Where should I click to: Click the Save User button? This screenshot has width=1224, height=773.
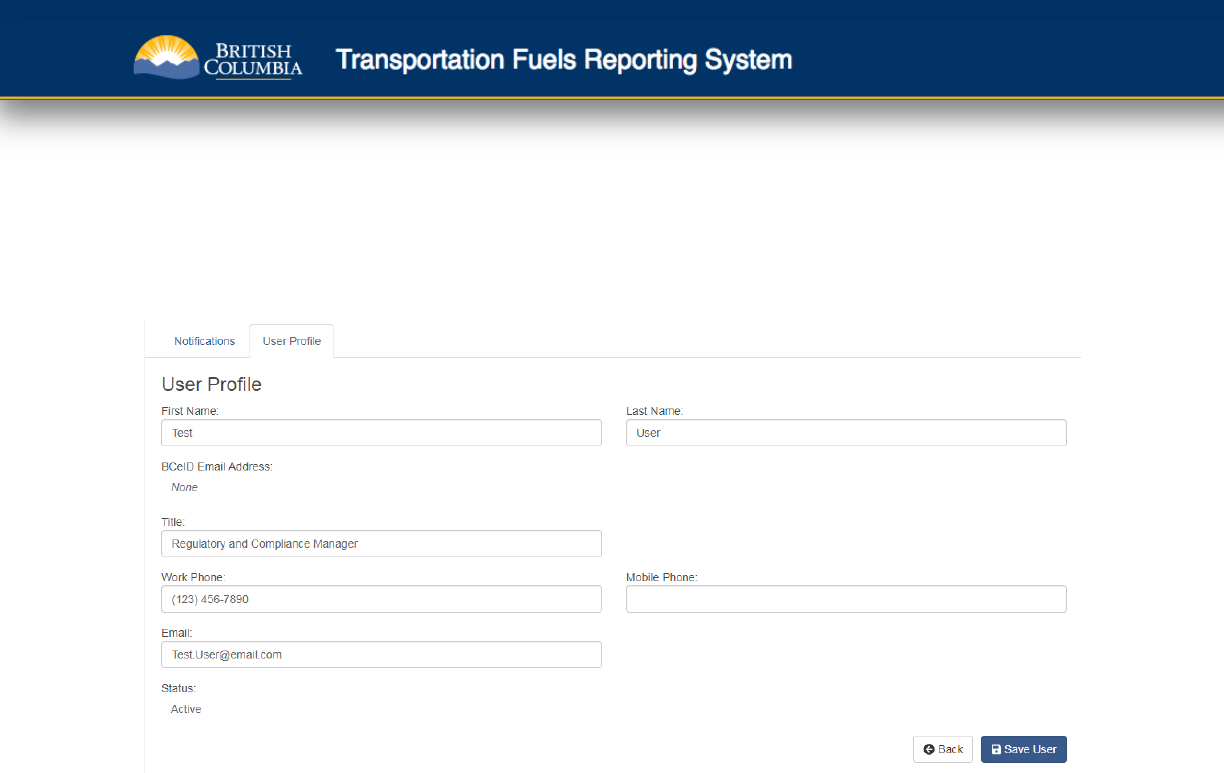pyautogui.click(x=1024, y=749)
